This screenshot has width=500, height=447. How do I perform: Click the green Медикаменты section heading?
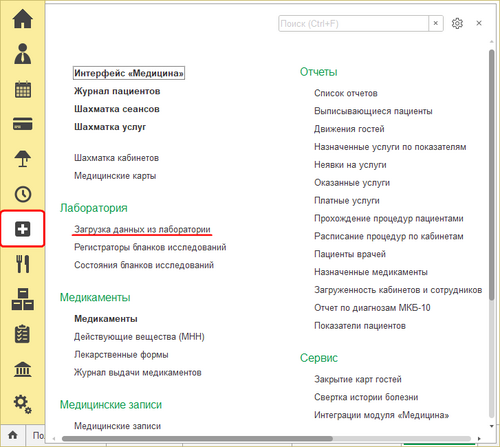pyautogui.click(x=95, y=297)
